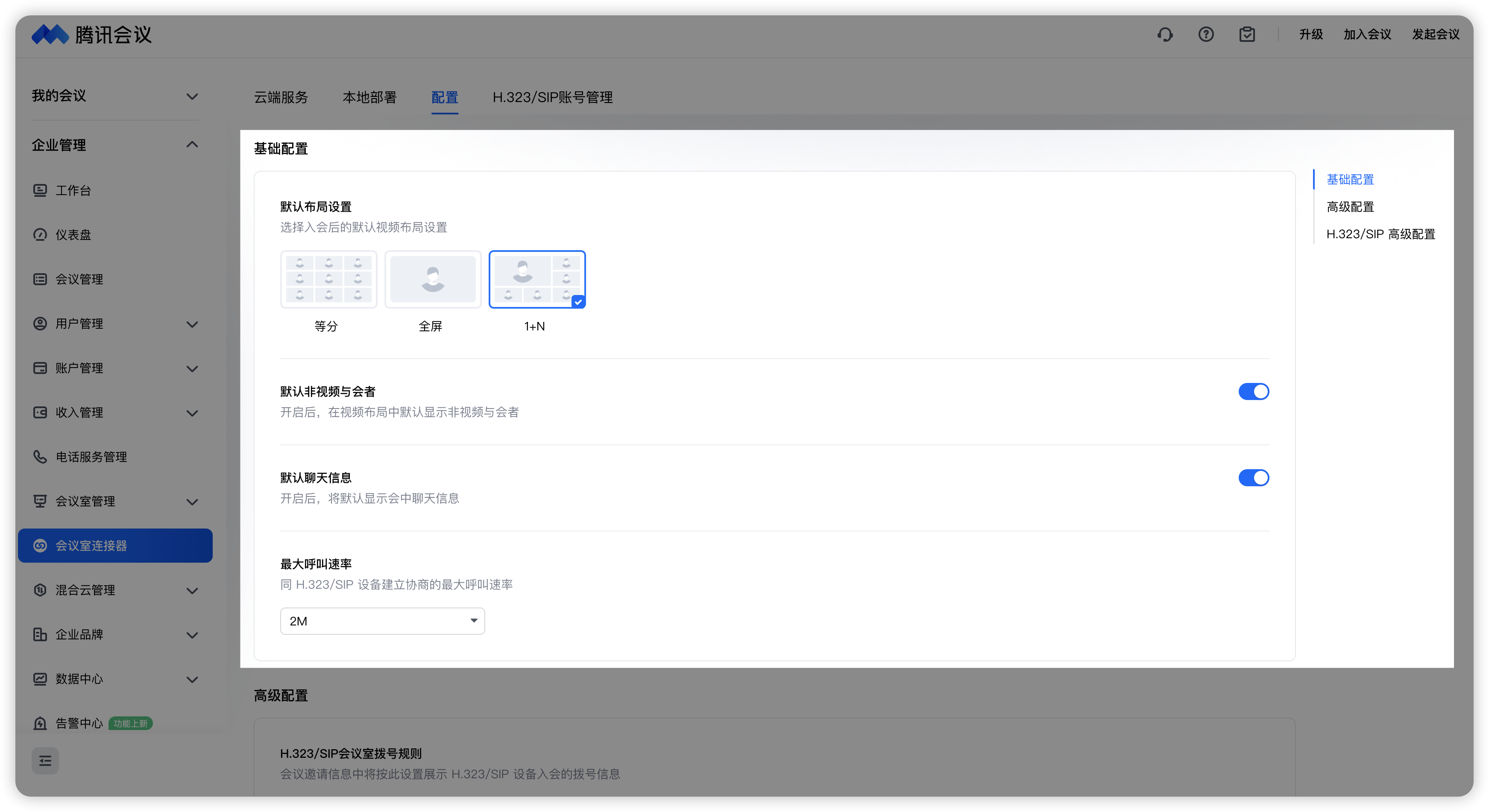This screenshot has height=812, width=1489.
Task: Click the 用户管理 user icon
Action: tap(40, 324)
